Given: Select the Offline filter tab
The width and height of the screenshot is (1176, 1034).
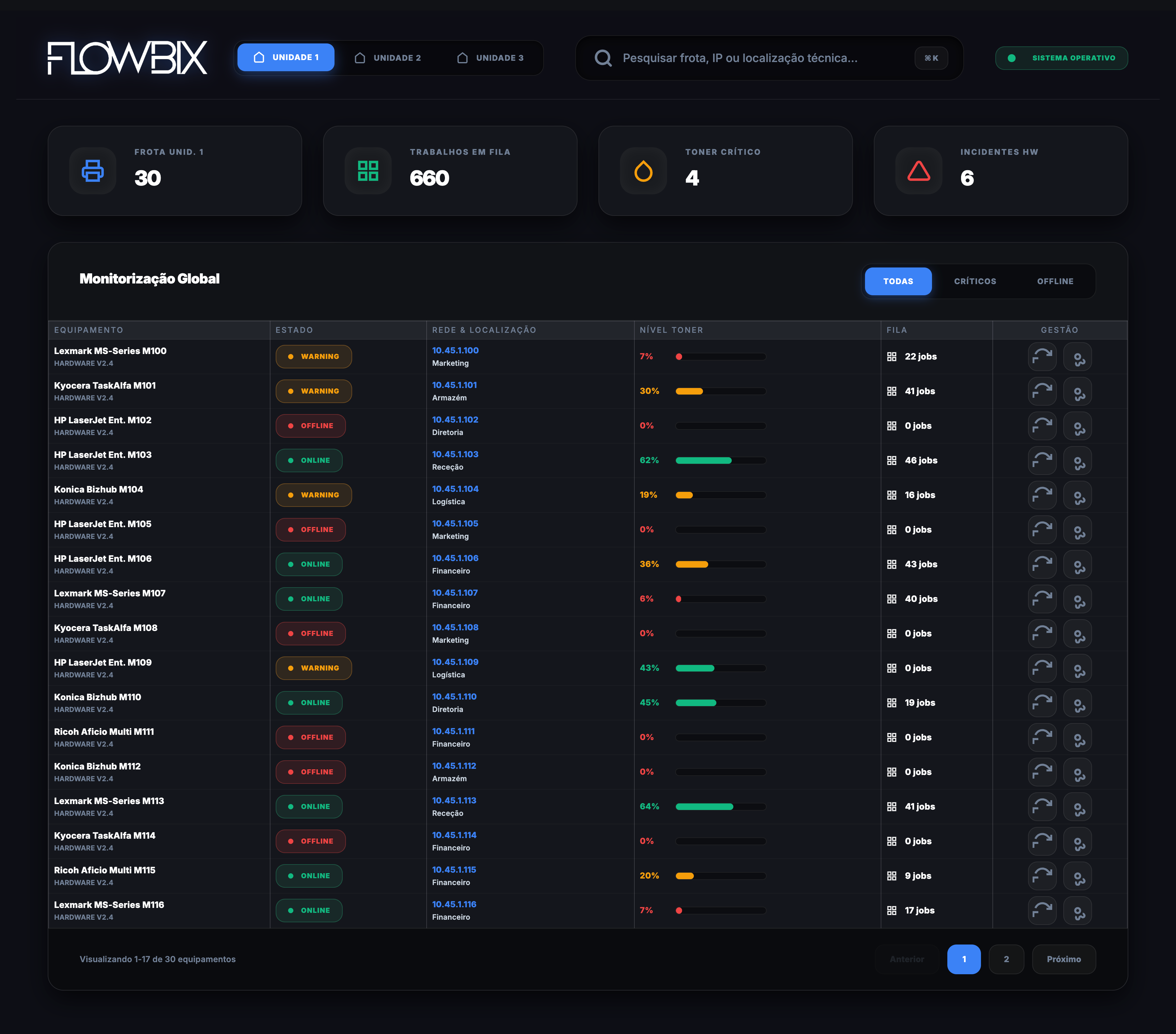Looking at the screenshot, I should pyautogui.click(x=1055, y=281).
